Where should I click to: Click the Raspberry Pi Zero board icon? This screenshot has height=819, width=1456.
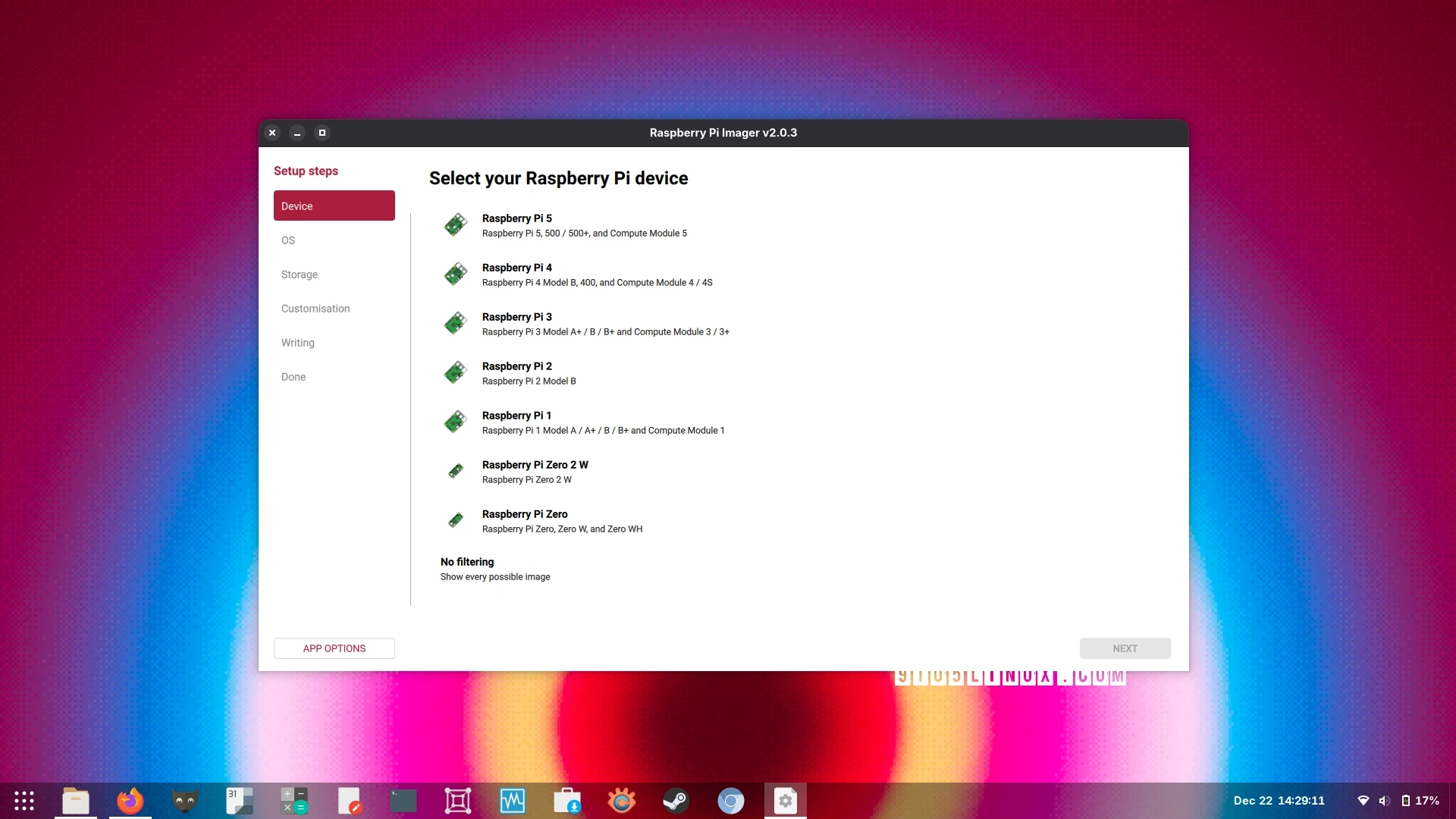(x=455, y=520)
